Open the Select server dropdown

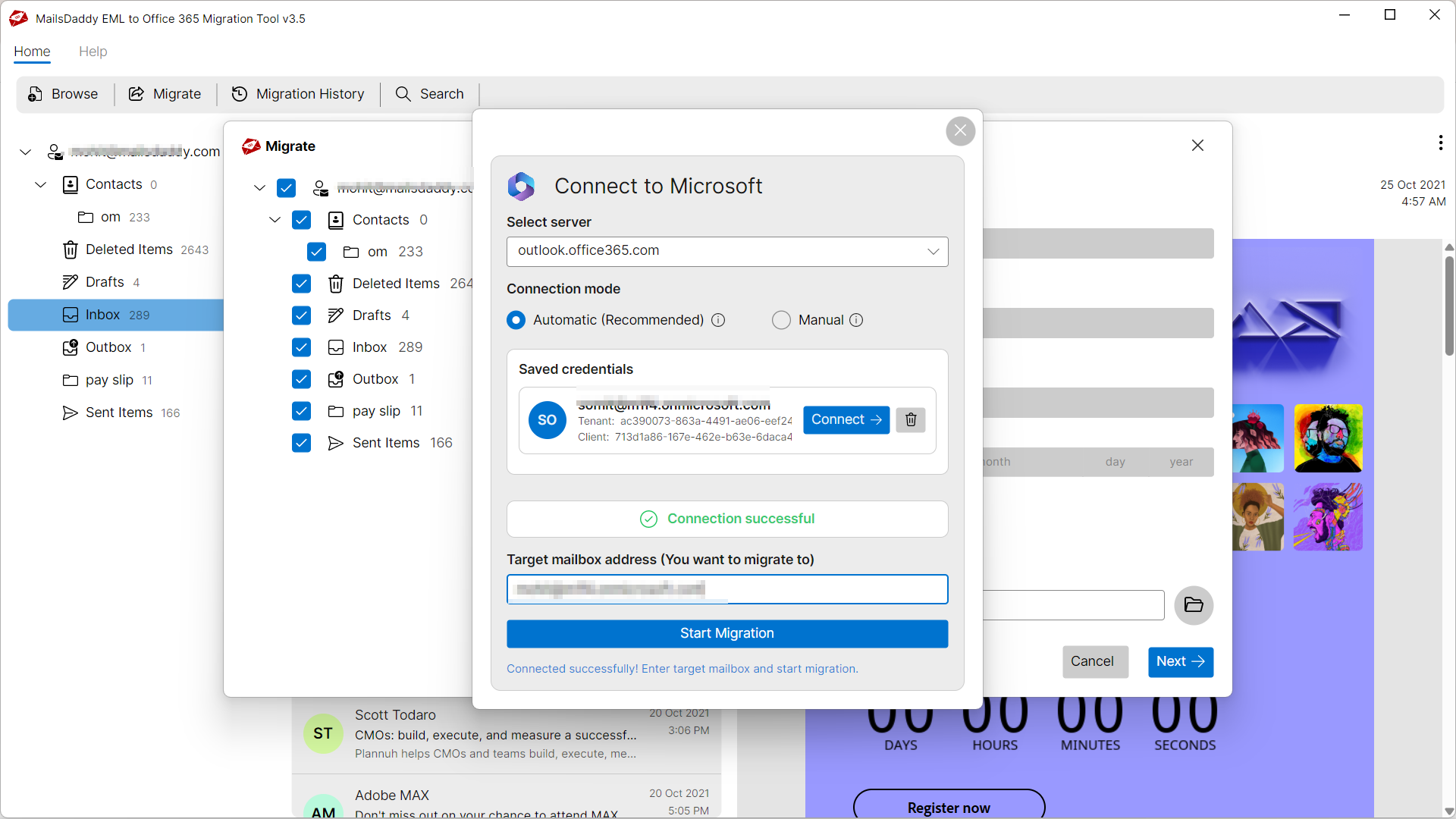coord(727,251)
